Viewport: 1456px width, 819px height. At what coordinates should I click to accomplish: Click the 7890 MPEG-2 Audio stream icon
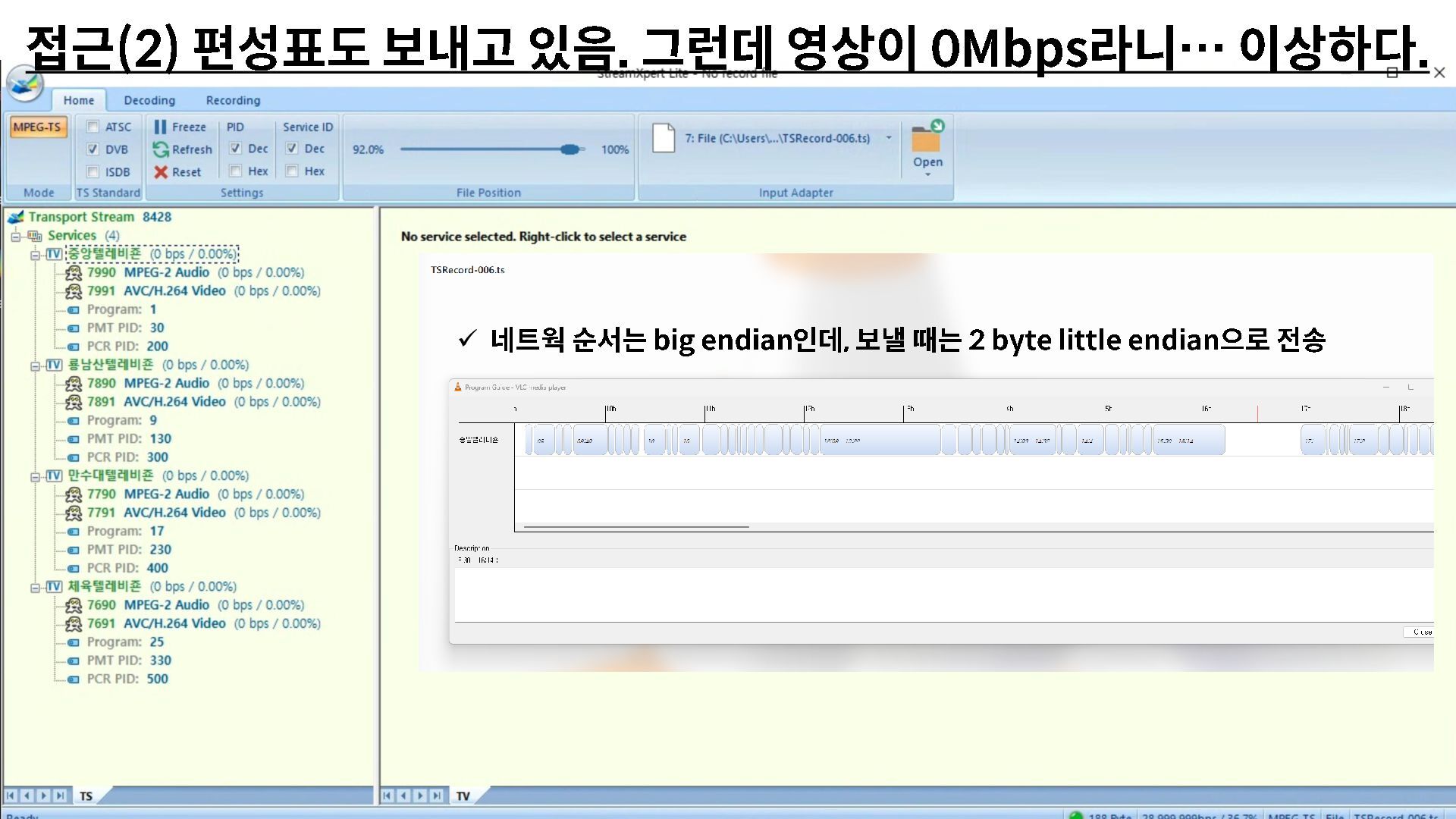(x=74, y=384)
